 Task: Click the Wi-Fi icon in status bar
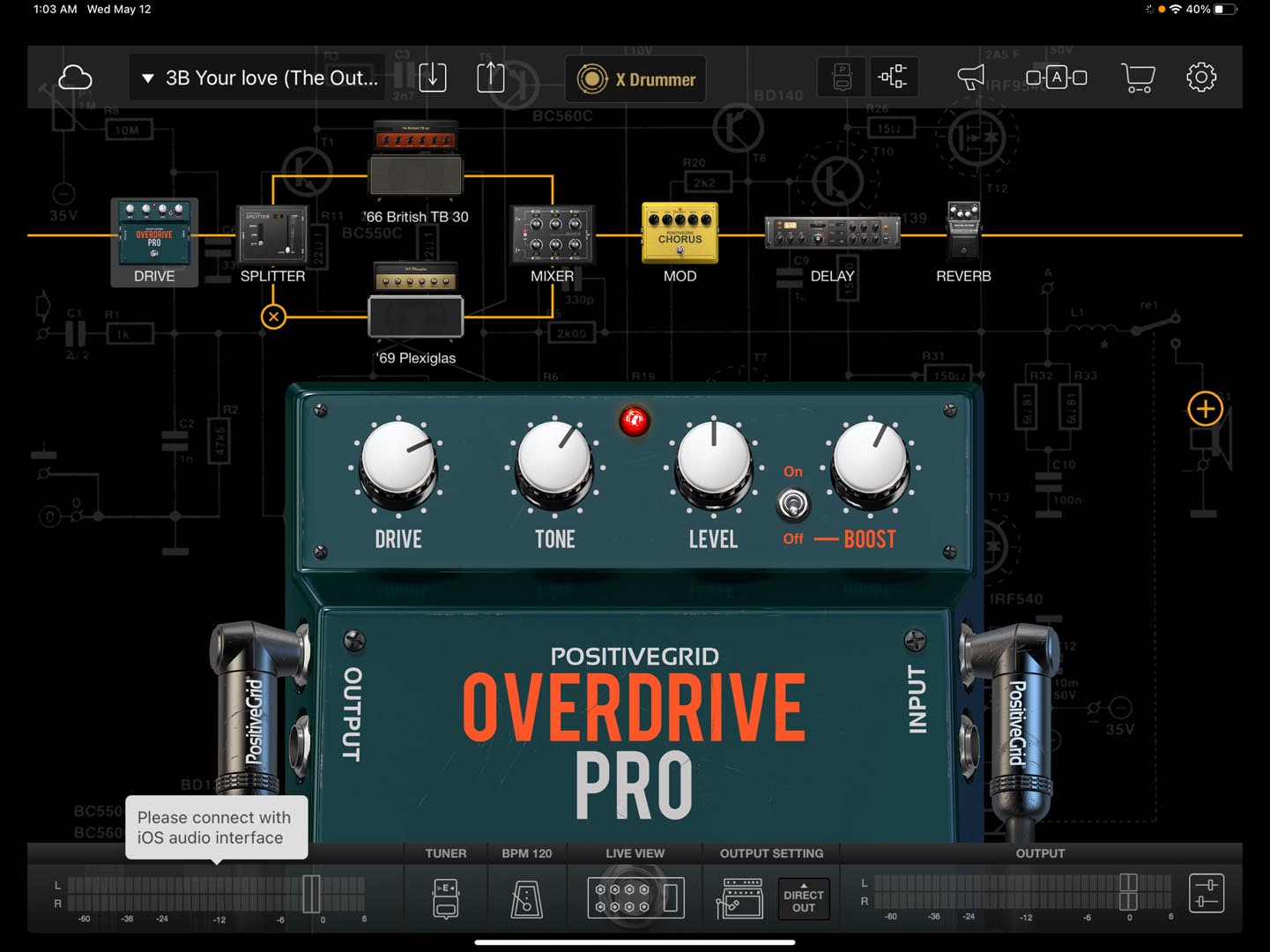[1175, 9]
